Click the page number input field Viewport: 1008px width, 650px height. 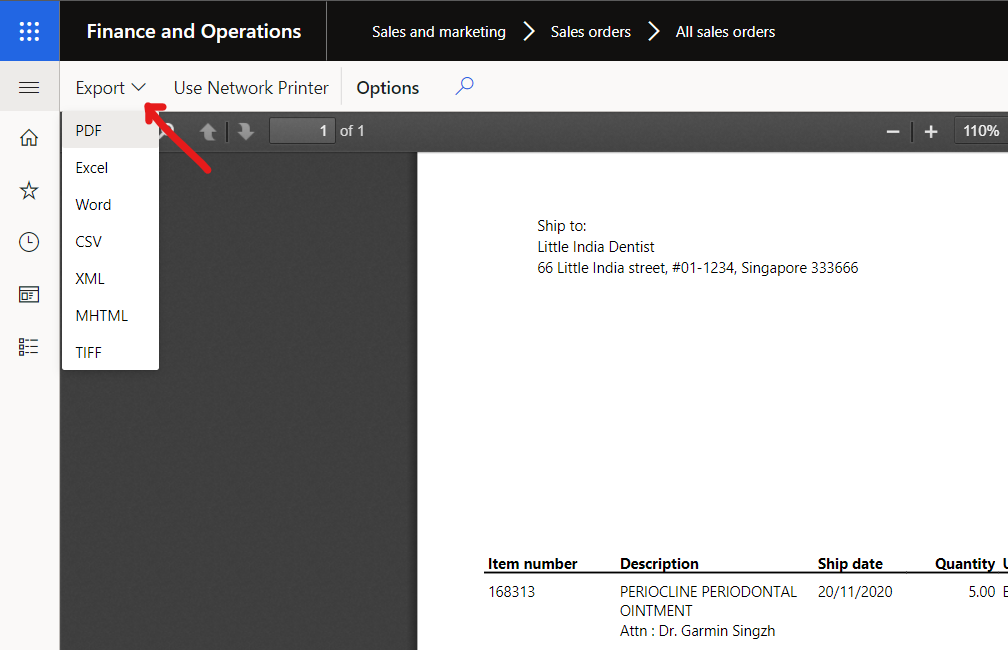[x=302, y=131]
